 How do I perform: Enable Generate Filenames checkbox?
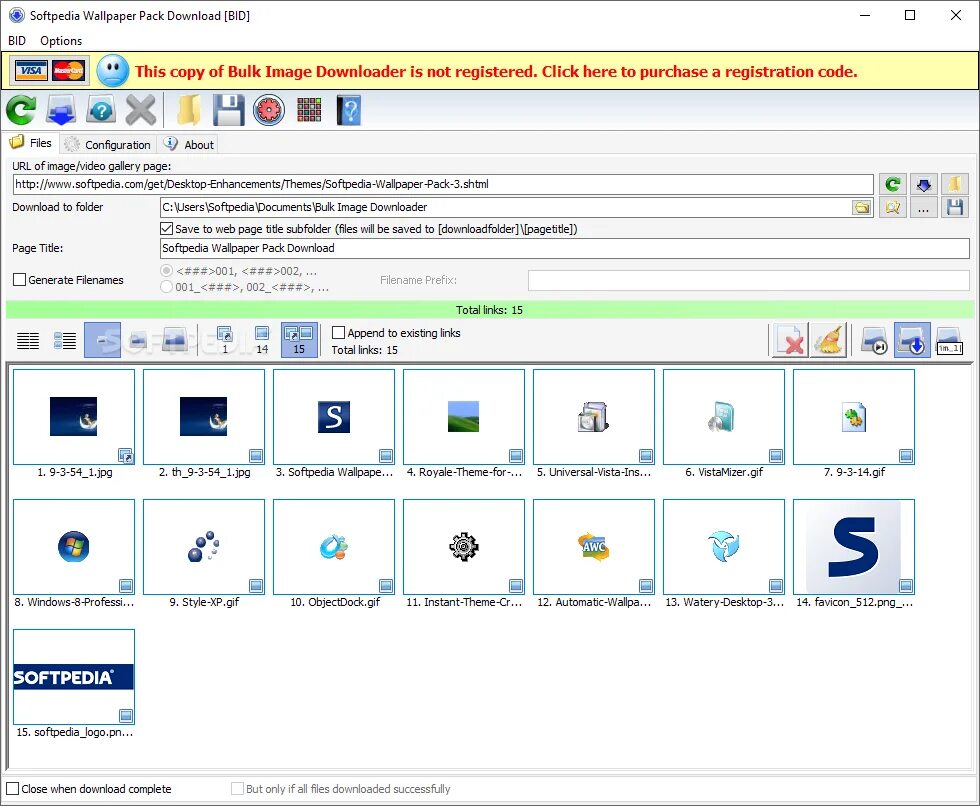pos(19,280)
